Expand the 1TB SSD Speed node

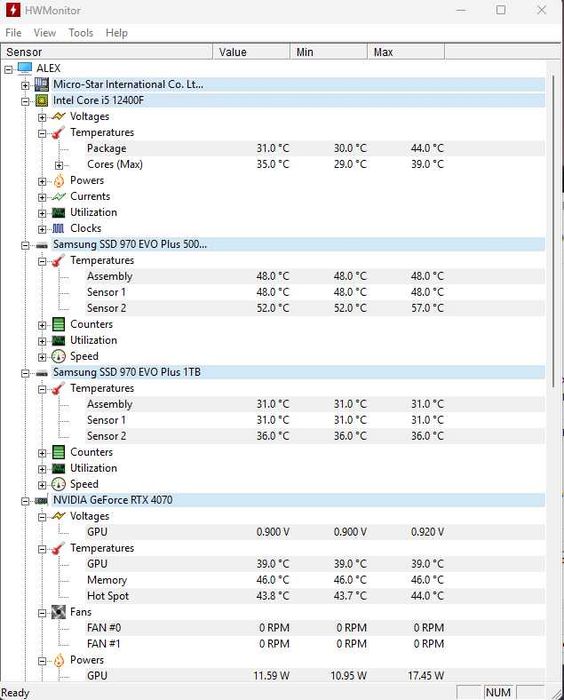coord(42,485)
